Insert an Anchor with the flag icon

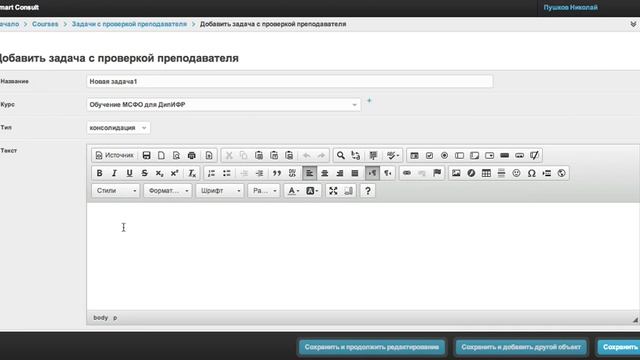coord(437,173)
